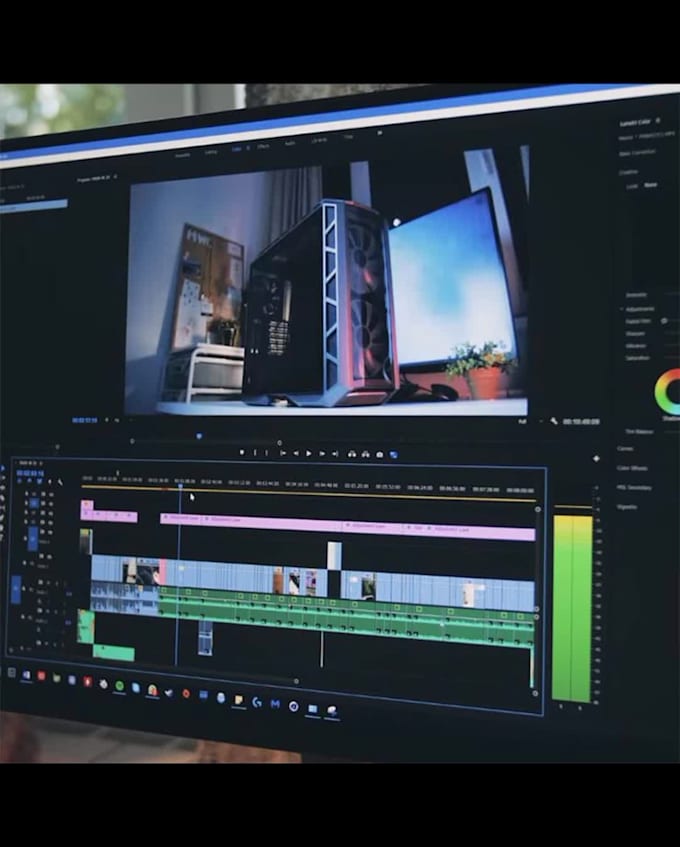Click the Step Forward one frame button
Viewport: 680px width, 847px height.
(x=322, y=454)
